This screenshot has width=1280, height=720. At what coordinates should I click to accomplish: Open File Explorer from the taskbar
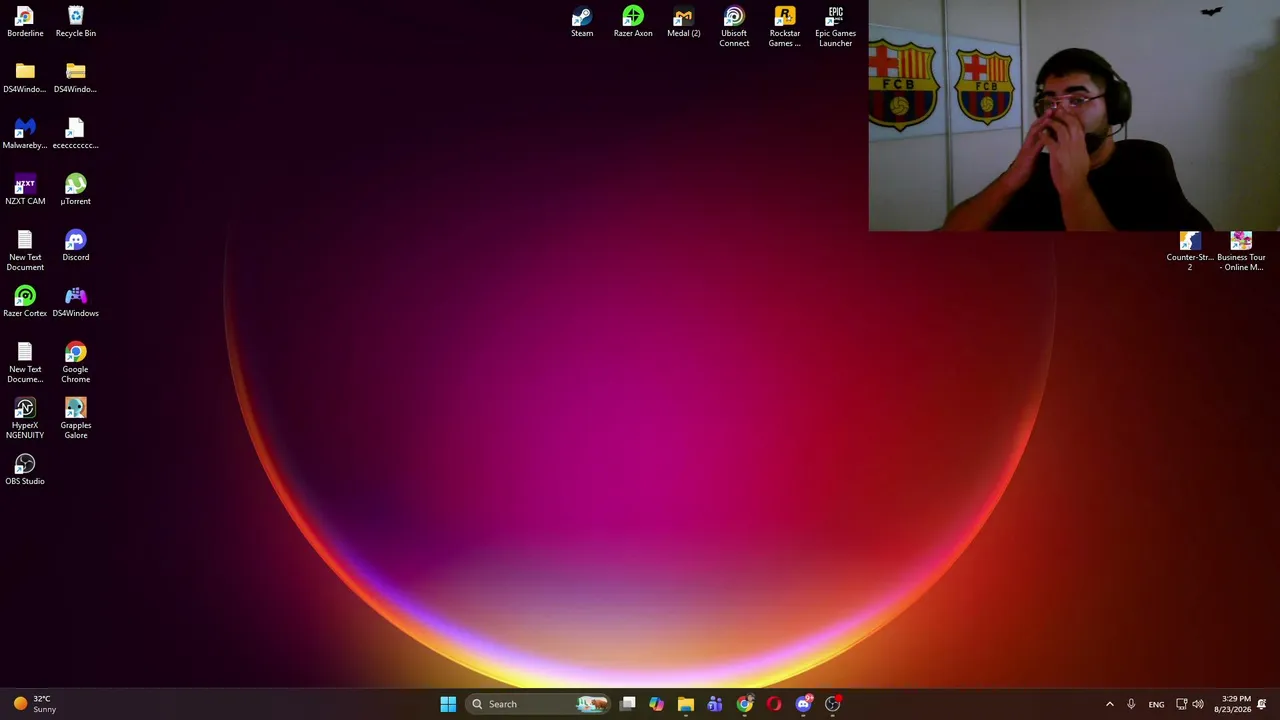(686, 704)
